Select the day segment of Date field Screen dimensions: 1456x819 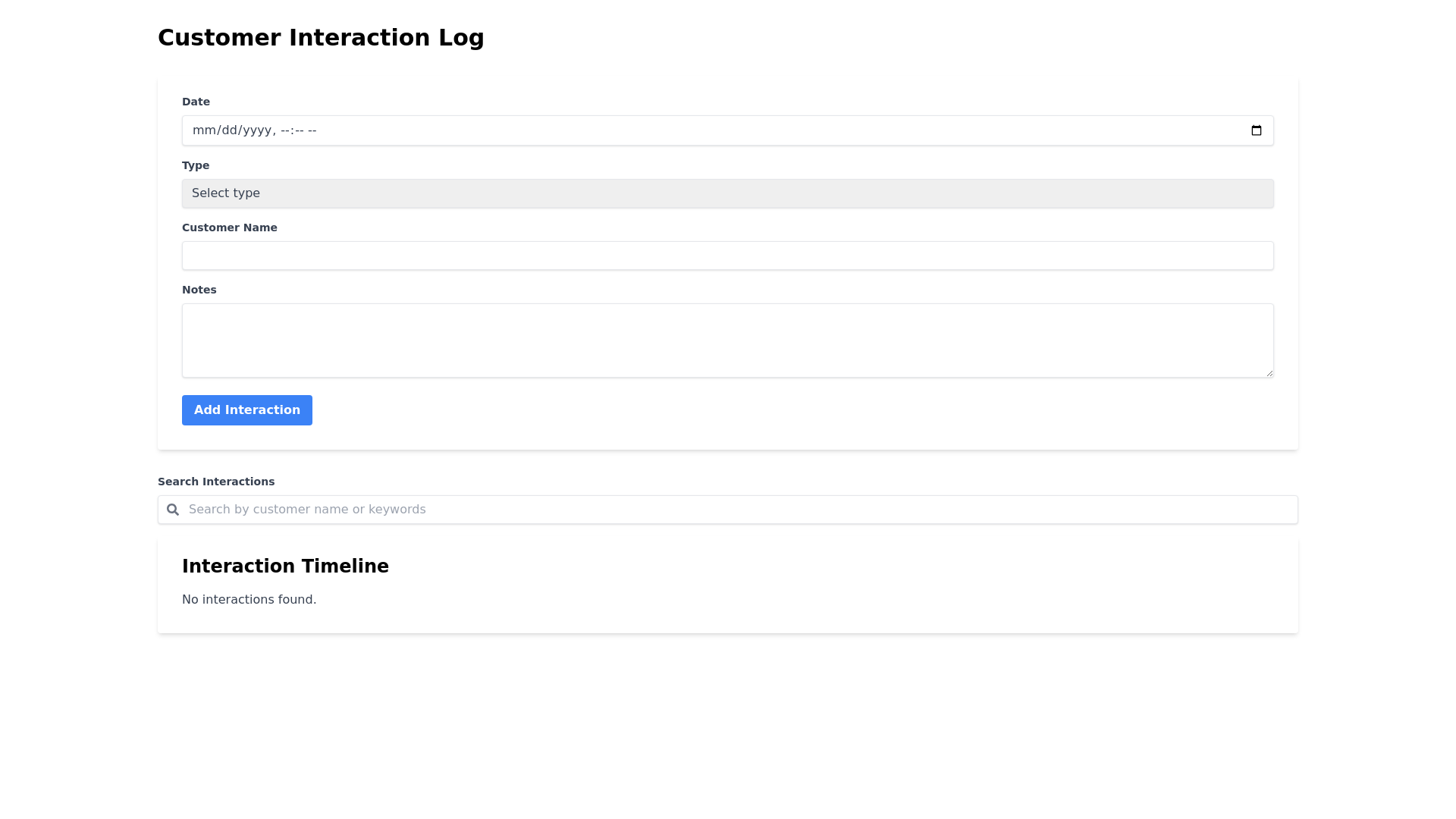(x=229, y=130)
